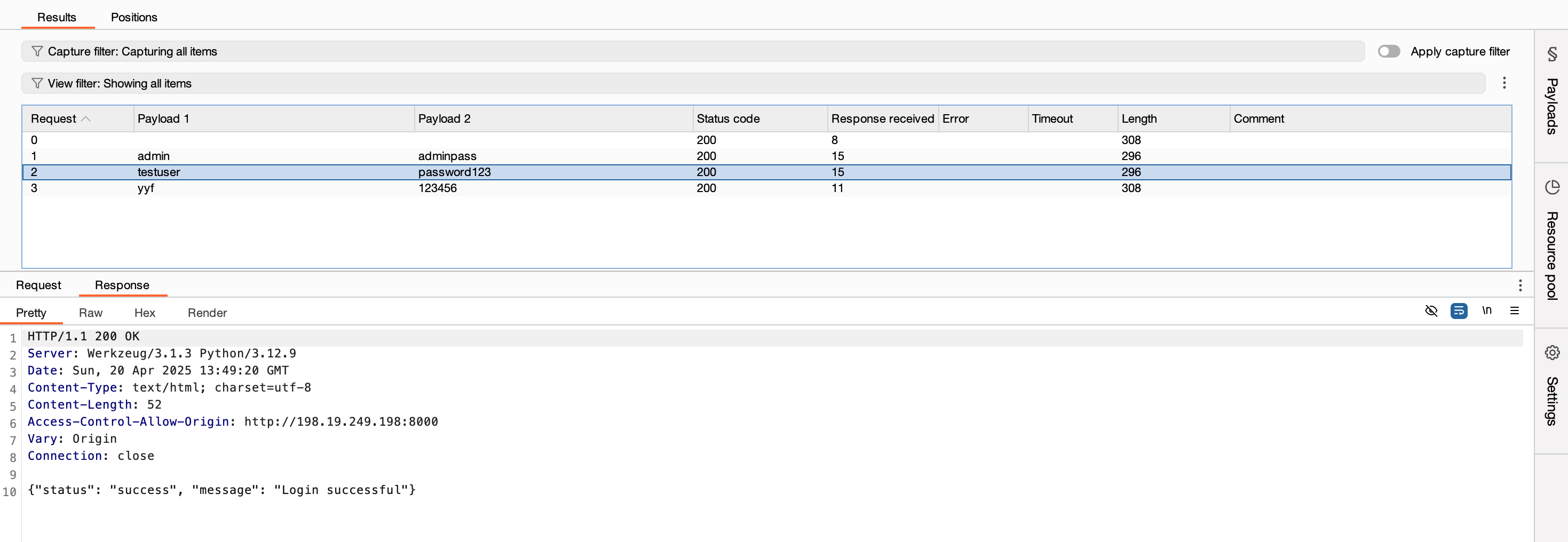Click the Error column header
The image size is (1568, 542).
click(x=983, y=118)
